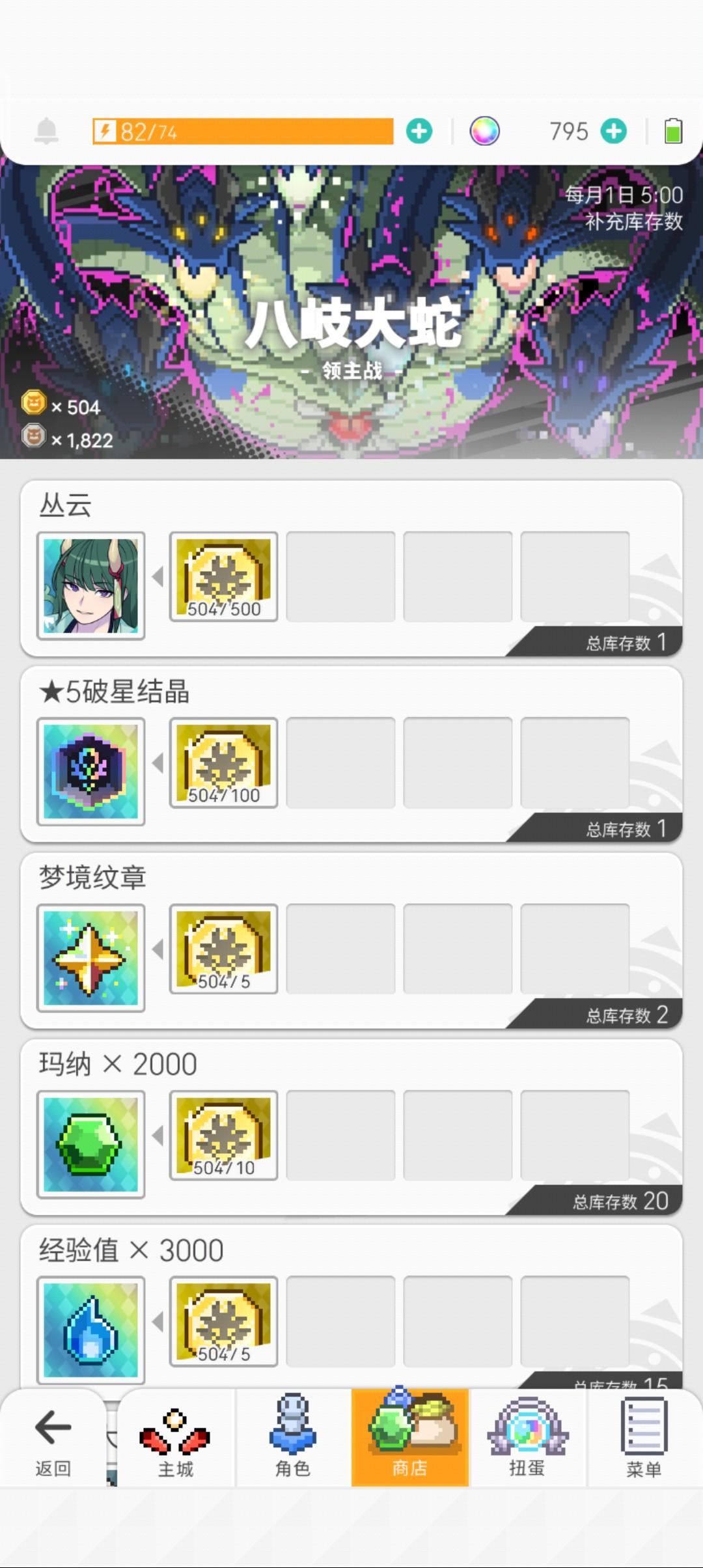
Task: Open the 商店 tab
Action: click(x=410, y=1438)
